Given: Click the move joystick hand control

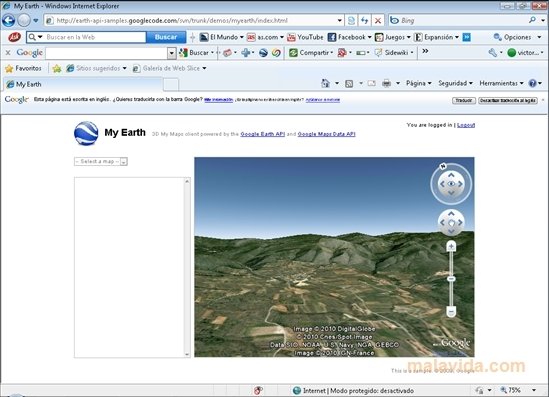Looking at the screenshot, I should [x=451, y=223].
